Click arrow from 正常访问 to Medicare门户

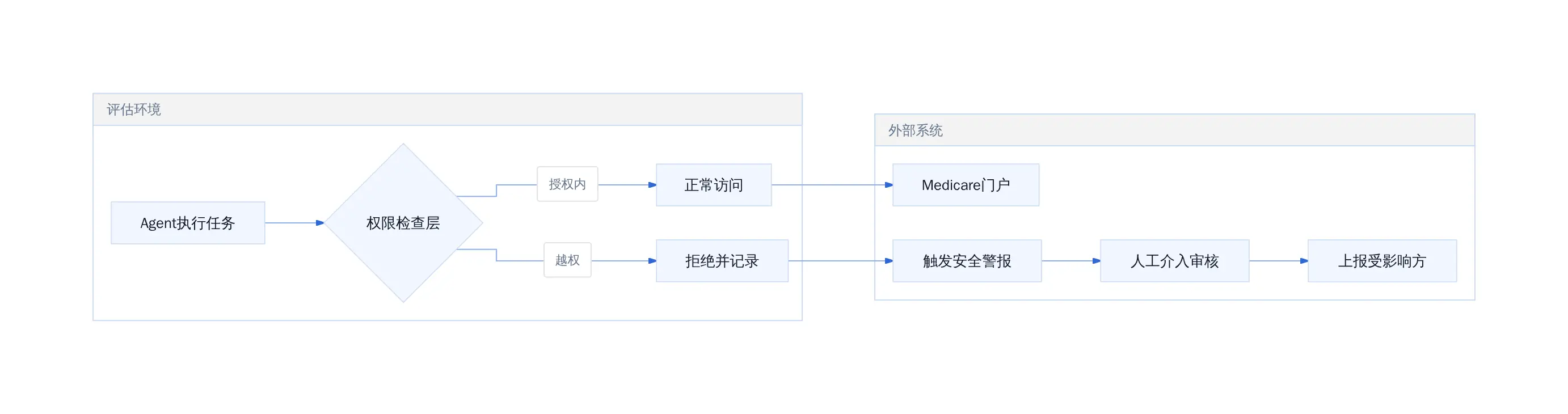[832, 184]
